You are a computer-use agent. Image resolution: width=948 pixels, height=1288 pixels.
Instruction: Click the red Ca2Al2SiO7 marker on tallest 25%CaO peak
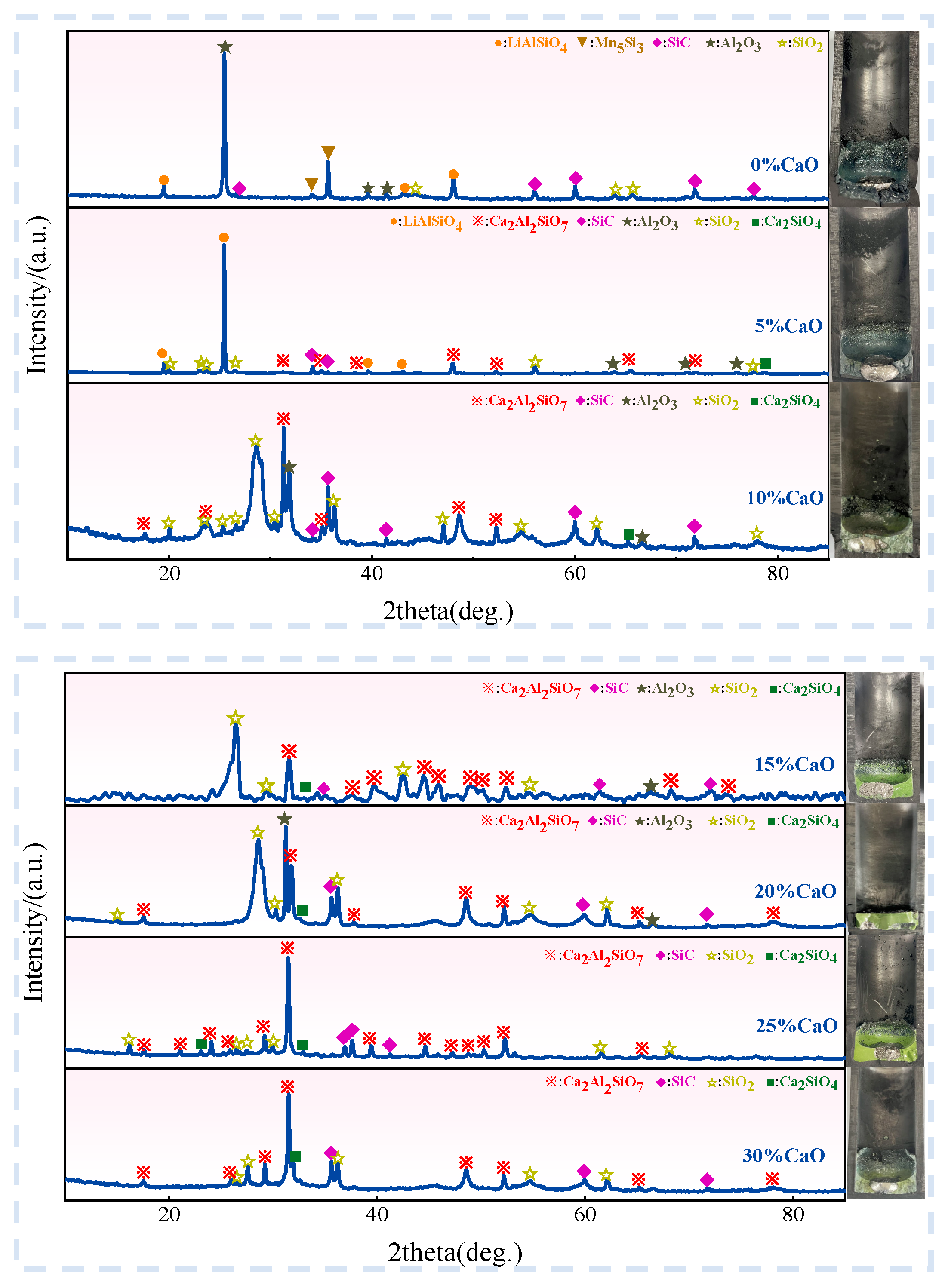coord(287,948)
